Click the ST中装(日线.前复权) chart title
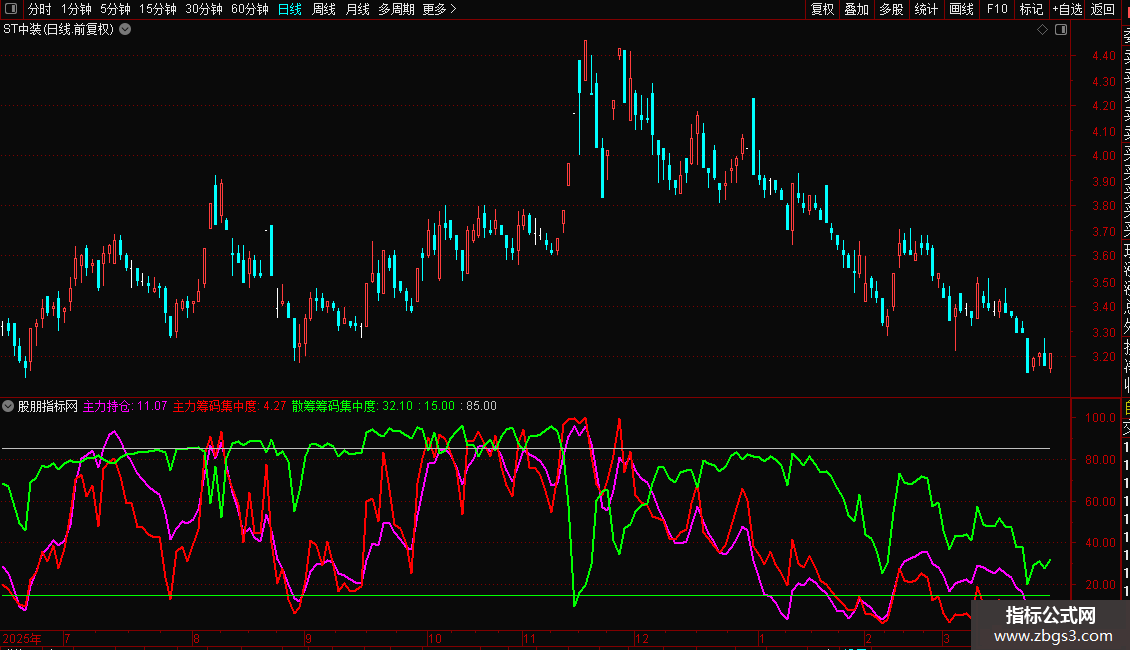Viewport: 1130px width, 650px height. [58, 30]
